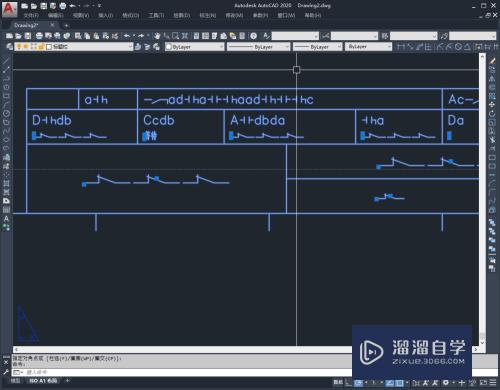Click the Undo arrow in standard toolbar
This screenshot has width=500, height=390.
pyautogui.click(x=127, y=36)
